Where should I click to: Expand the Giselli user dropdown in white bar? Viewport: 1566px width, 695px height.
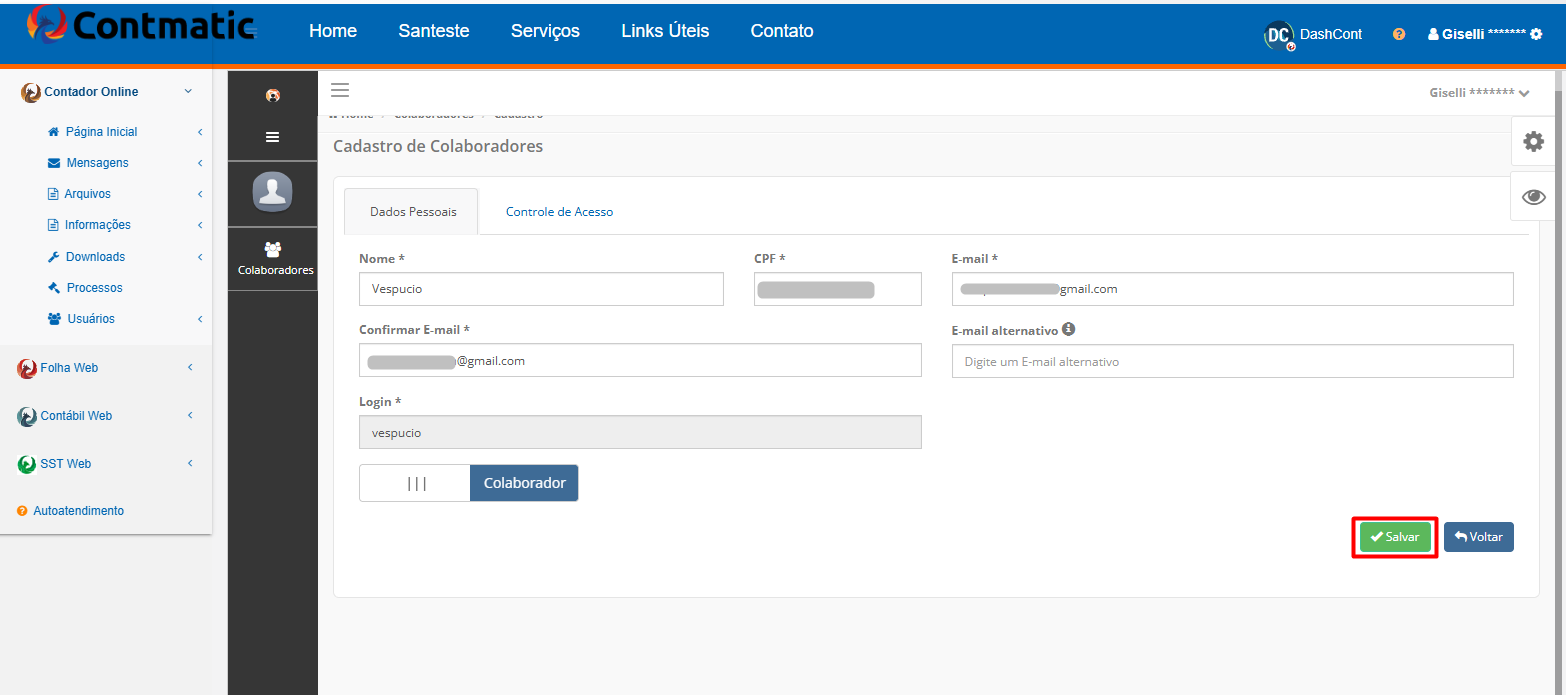[1479, 93]
